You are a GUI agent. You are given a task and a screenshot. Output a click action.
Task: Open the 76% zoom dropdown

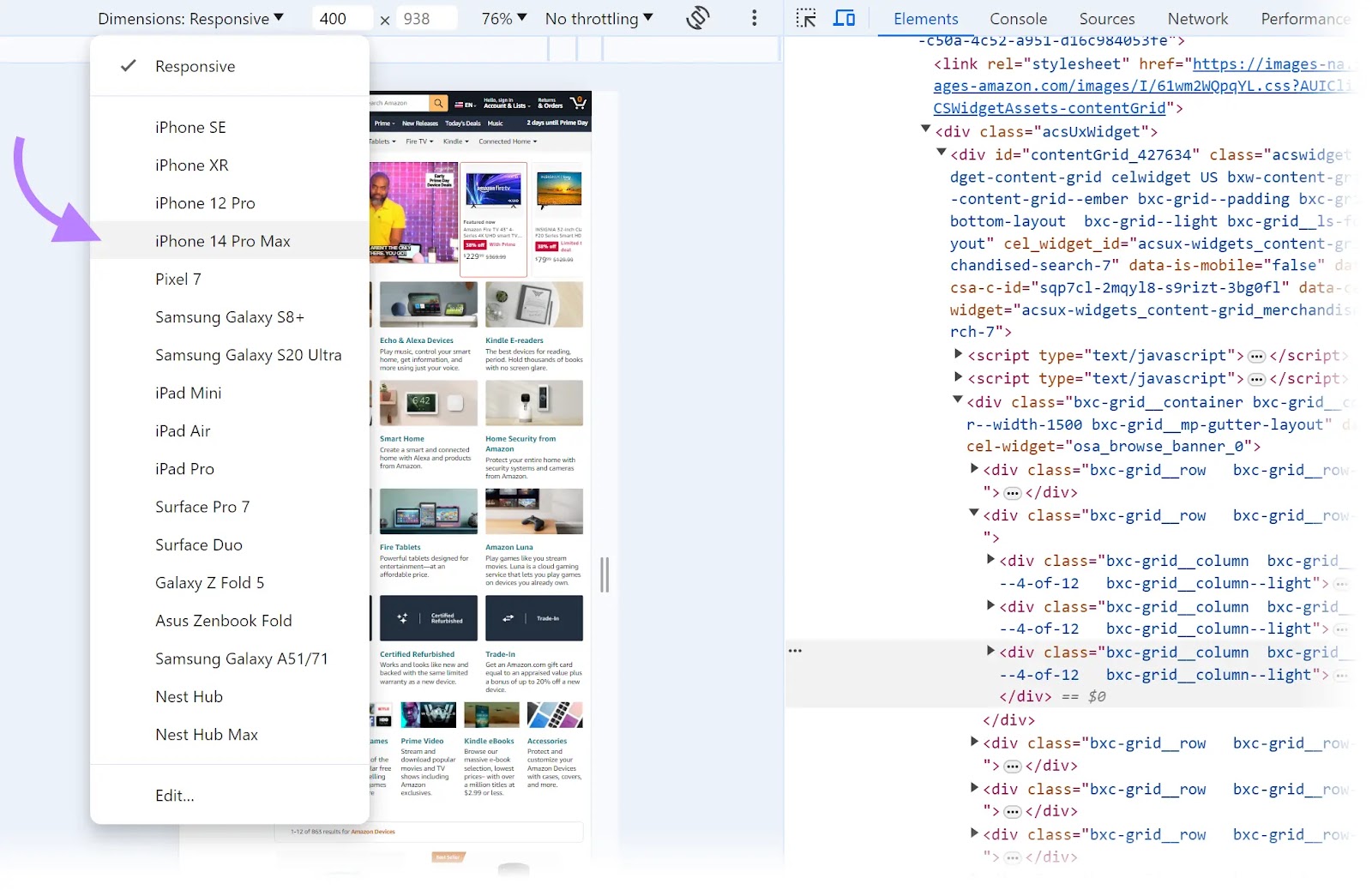point(503,18)
